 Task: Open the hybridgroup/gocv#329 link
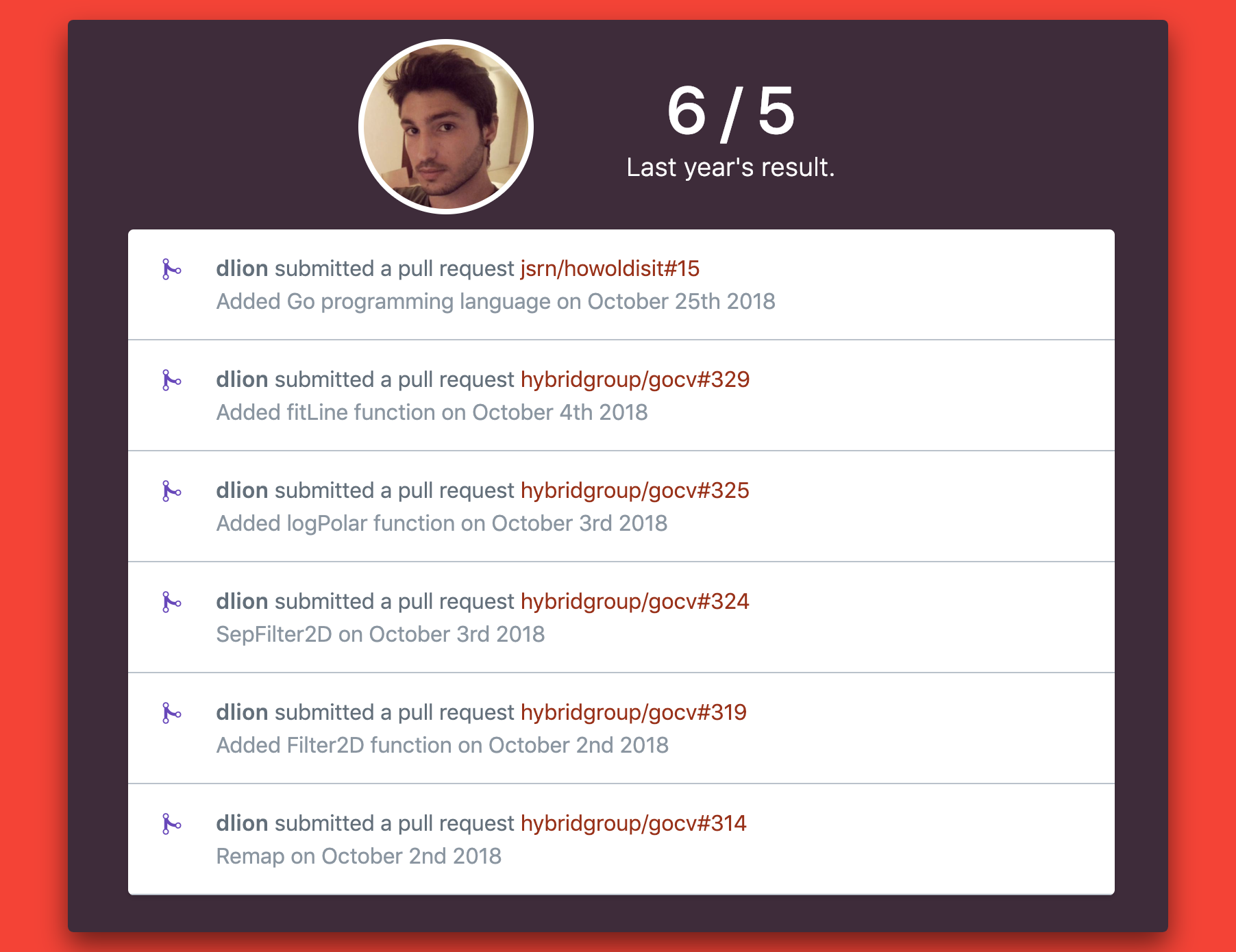click(634, 379)
